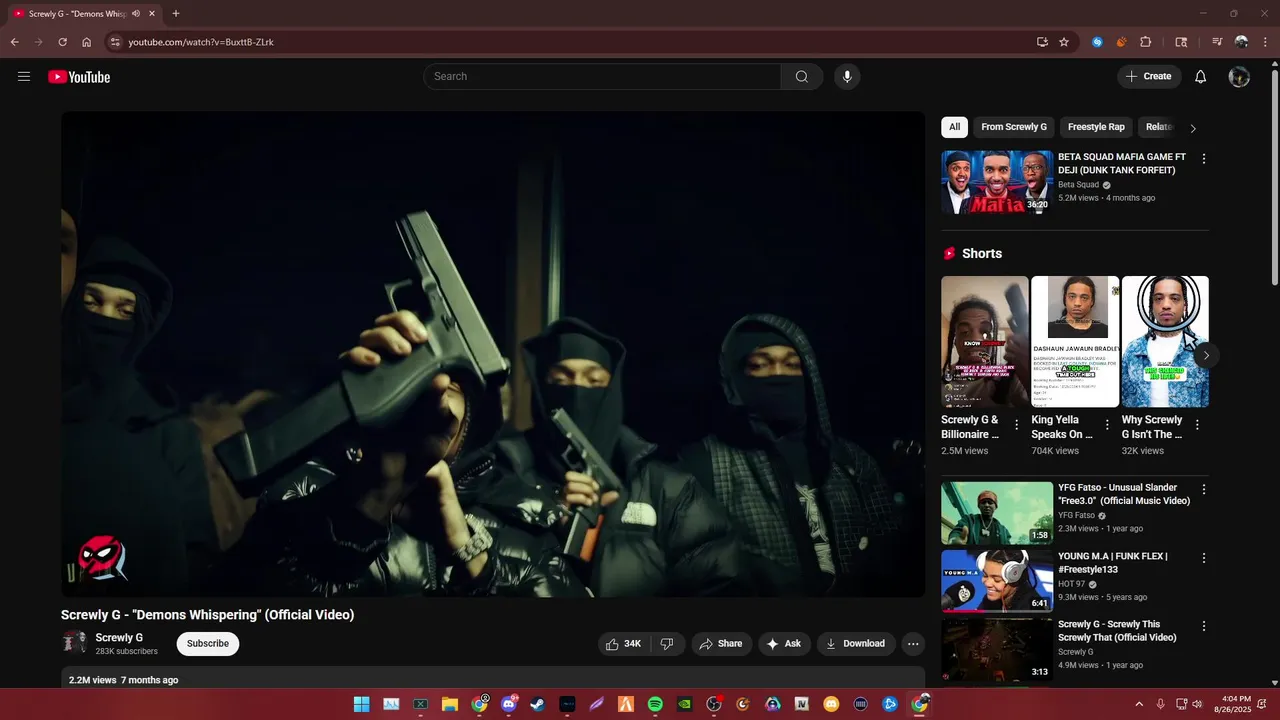Click the Ask button
Screen dimensions: 1280x720
coord(784,644)
